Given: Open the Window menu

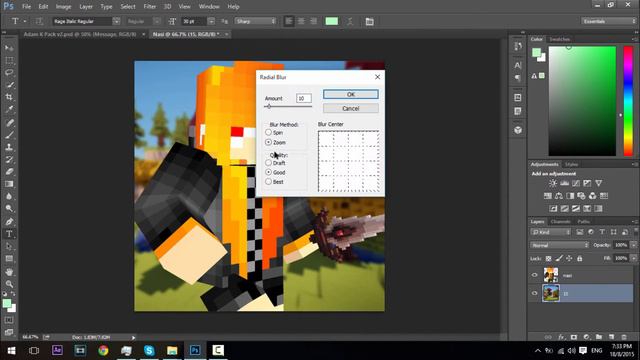Looking at the screenshot, I should (209, 7).
